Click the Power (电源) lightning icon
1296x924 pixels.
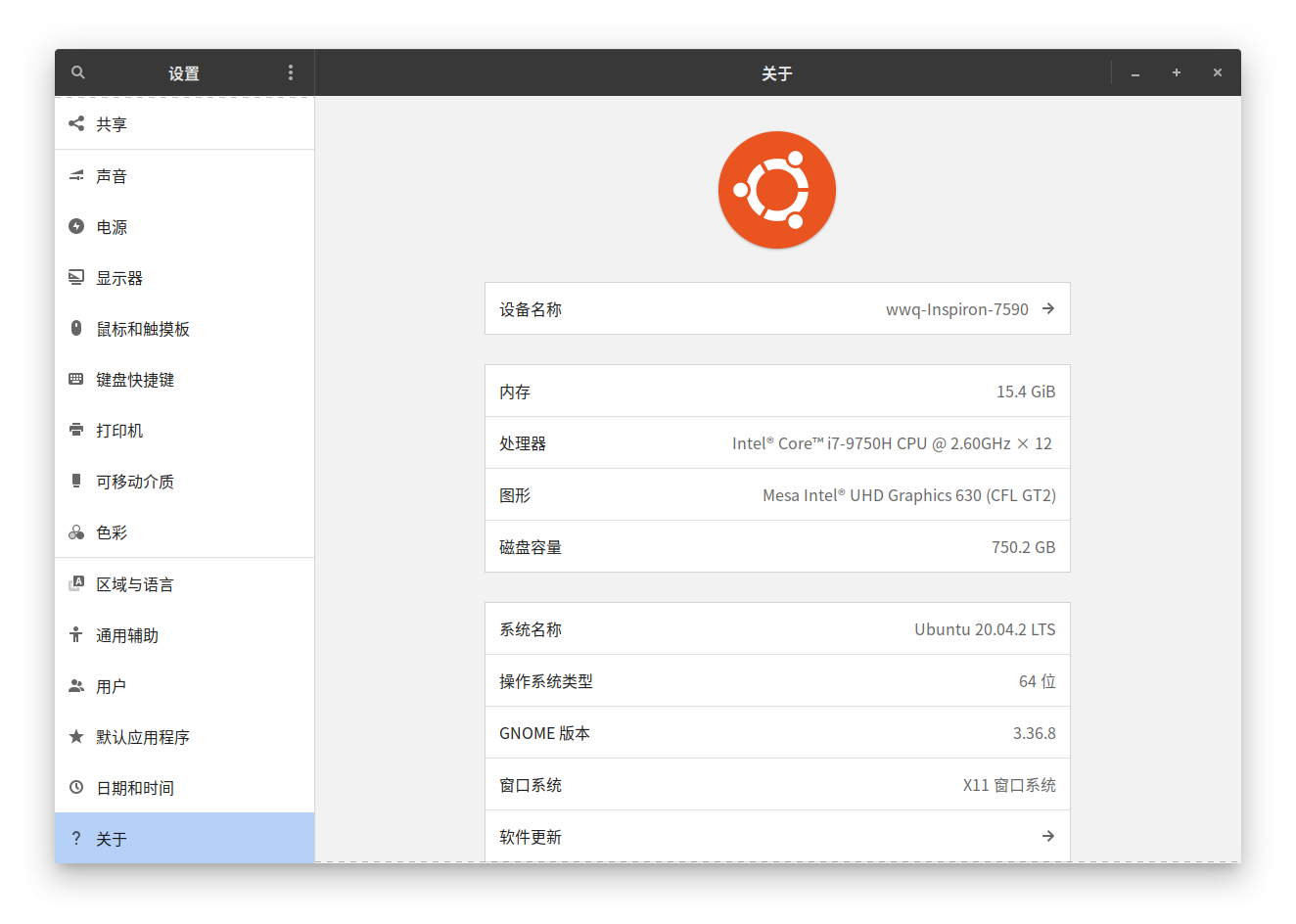pos(76,226)
